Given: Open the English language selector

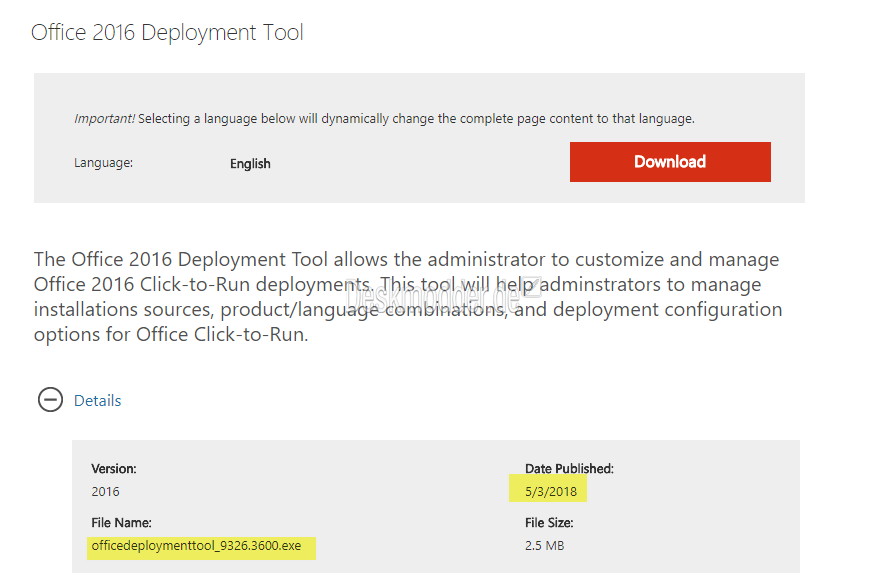Looking at the screenshot, I should click(x=250, y=164).
